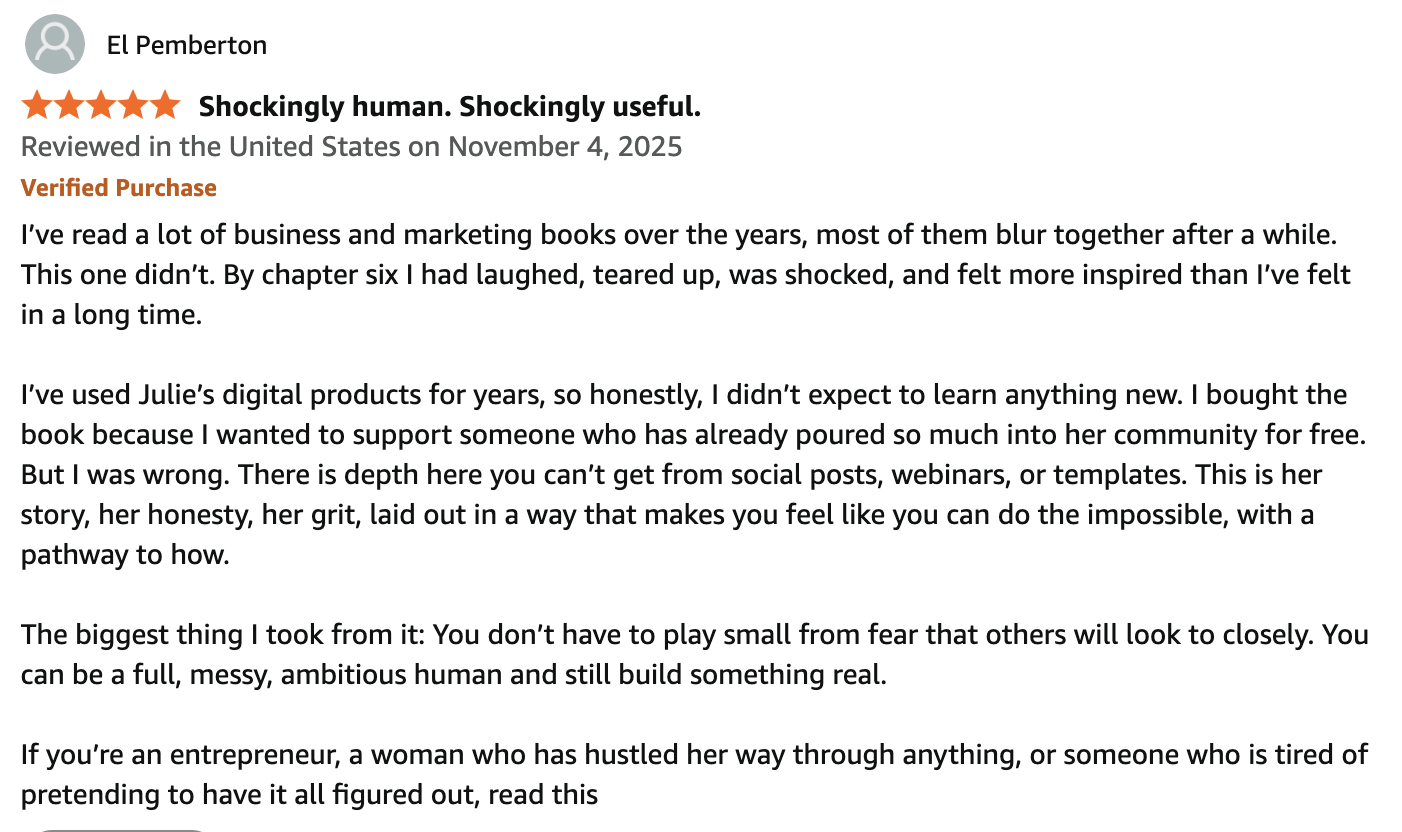The image size is (1402, 832).
Task: Click the phrase "pathway to how."
Action: pos(125,553)
